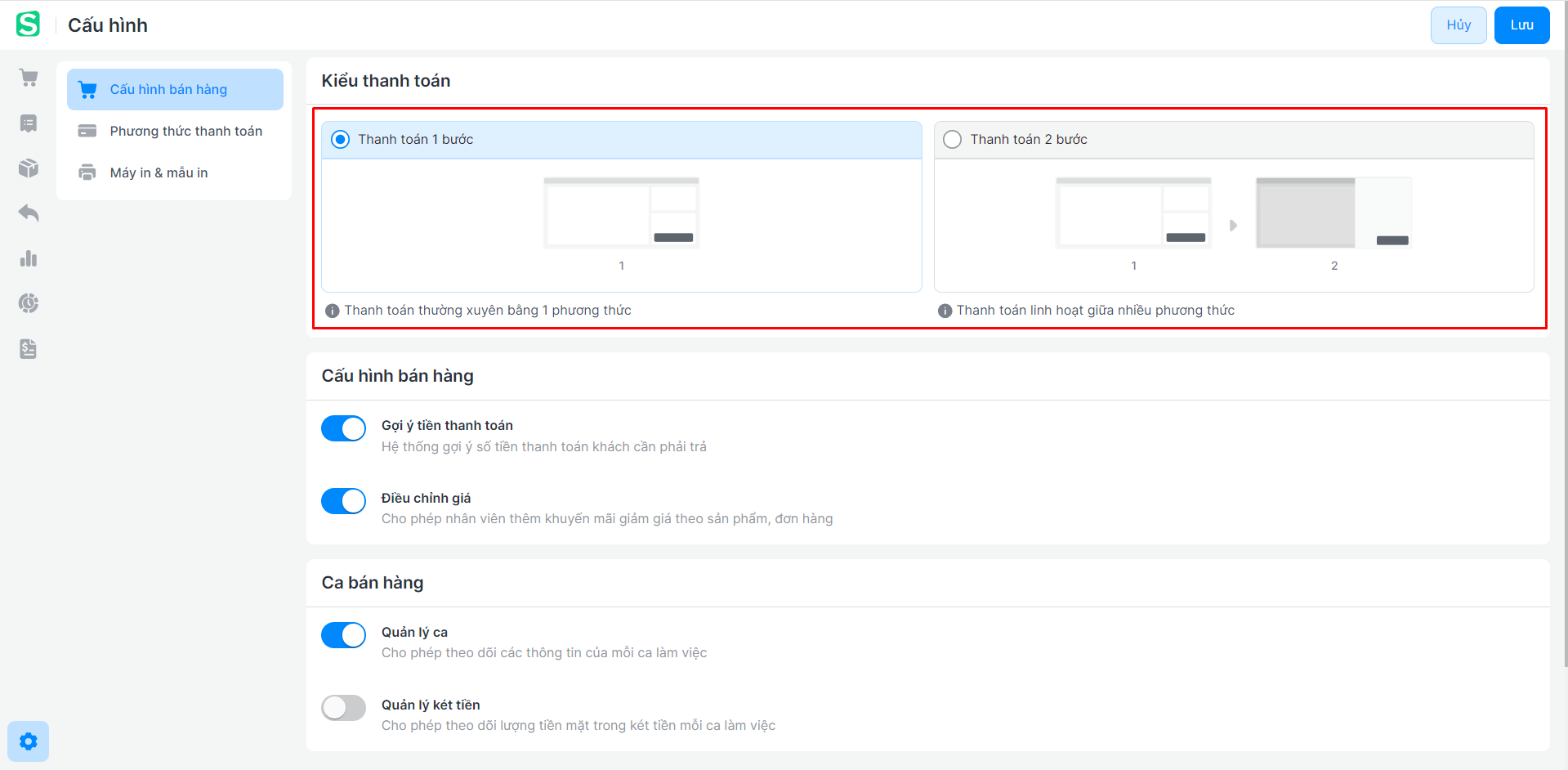Screen dimensions: 1568x770
Task: Click the Lưu save button
Action: coord(1521,25)
